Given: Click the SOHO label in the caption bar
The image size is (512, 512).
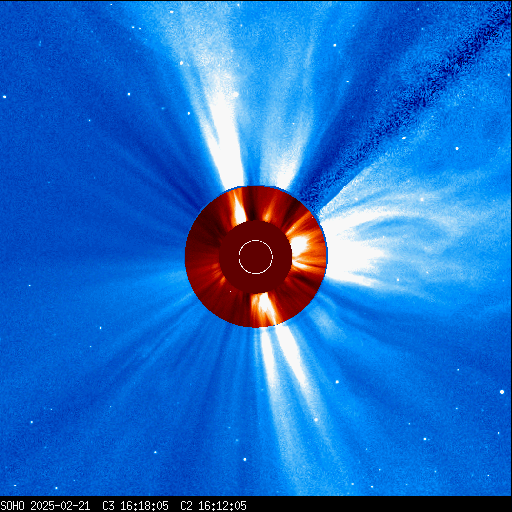Looking at the screenshot, I should tap(13, 506).
